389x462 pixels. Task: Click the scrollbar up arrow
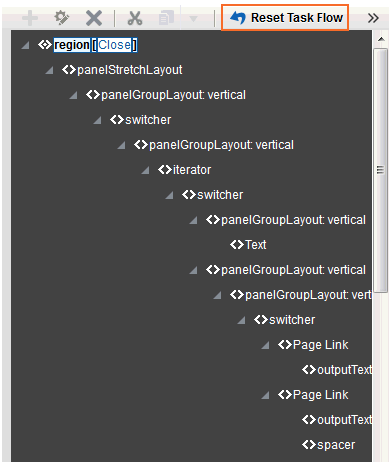381,40
